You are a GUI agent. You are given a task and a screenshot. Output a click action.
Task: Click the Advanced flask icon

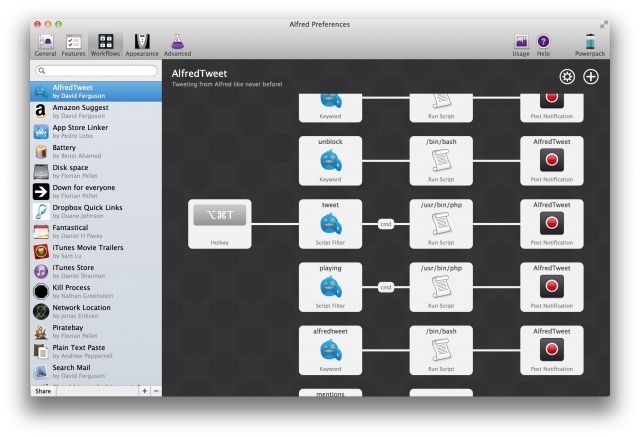177,44
